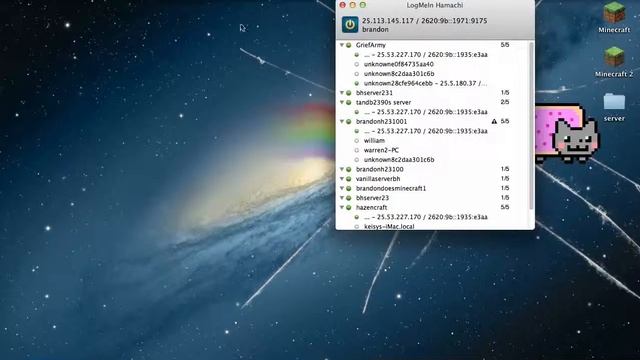The width and height of the screenshot is (640, 360).
Task: Select member william
Action: [374, 141]
